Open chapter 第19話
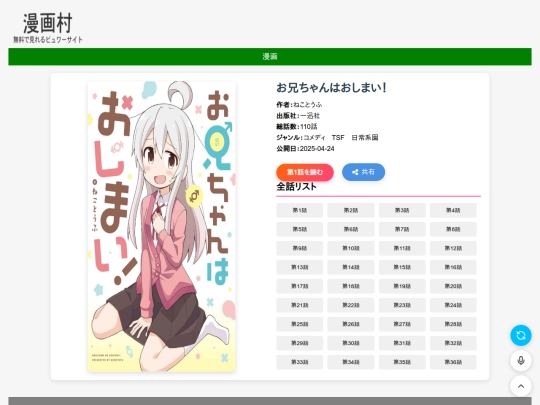Viewport: 540px width, 405px height. (x=402, y=286)
